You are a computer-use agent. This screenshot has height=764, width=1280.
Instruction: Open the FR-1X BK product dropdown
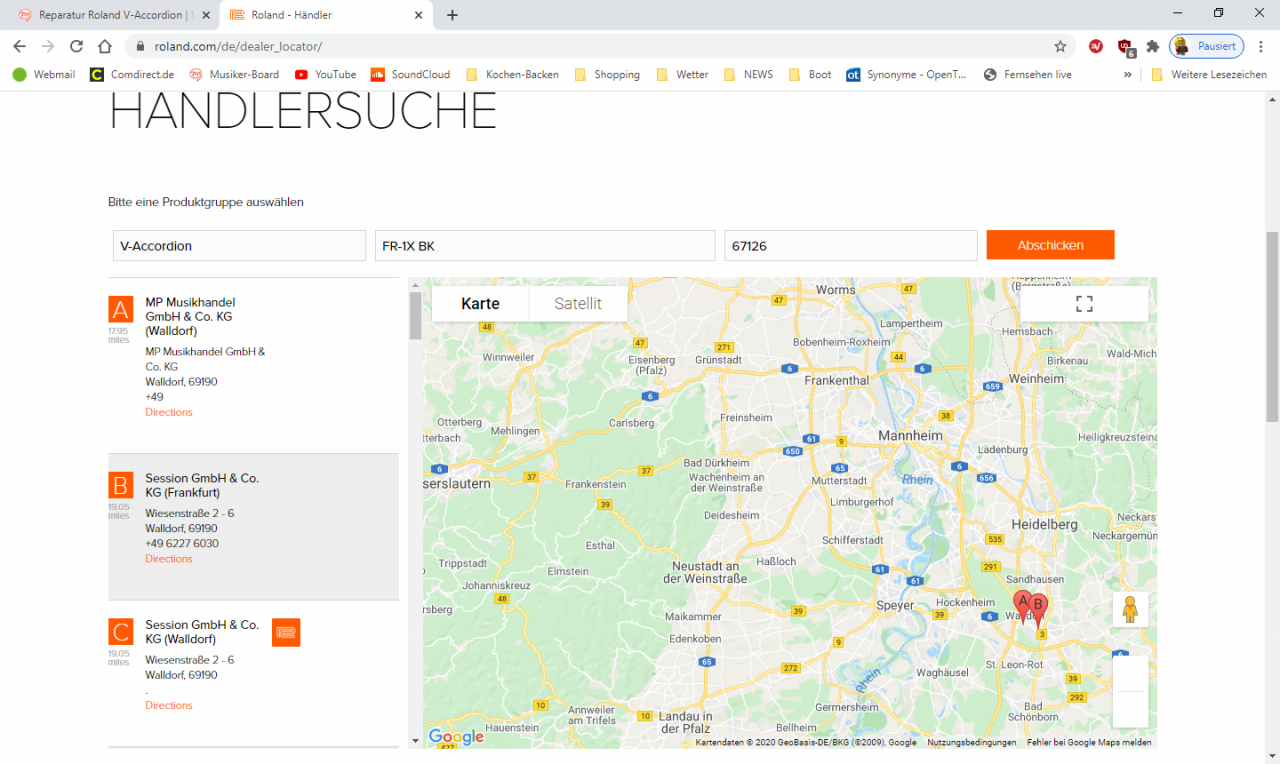[x=545, y=245]
